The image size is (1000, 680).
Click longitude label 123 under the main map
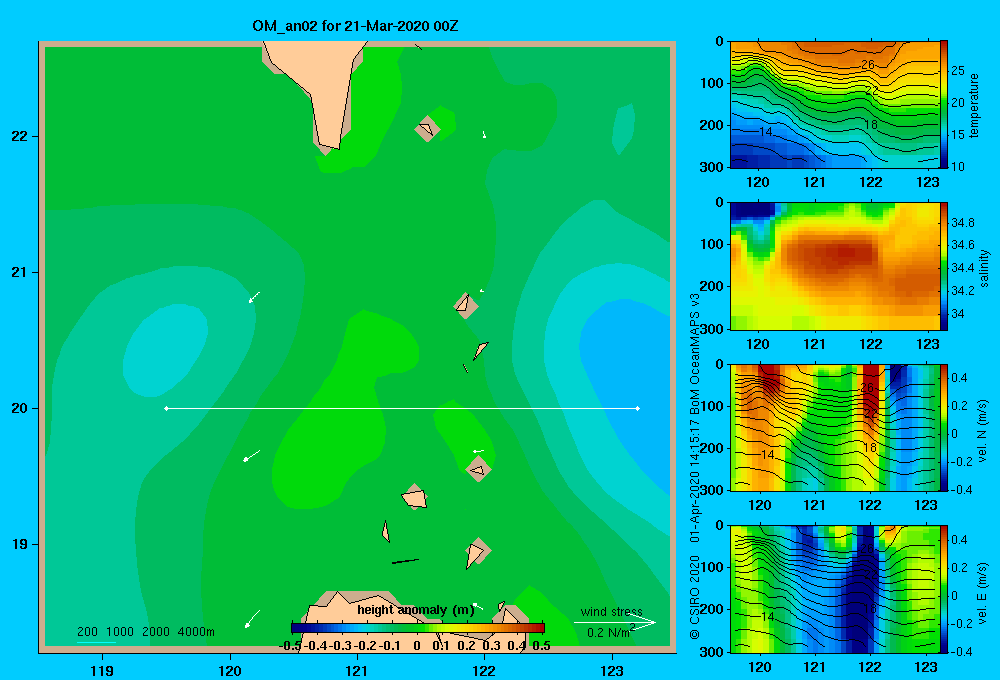click(612, 670)
